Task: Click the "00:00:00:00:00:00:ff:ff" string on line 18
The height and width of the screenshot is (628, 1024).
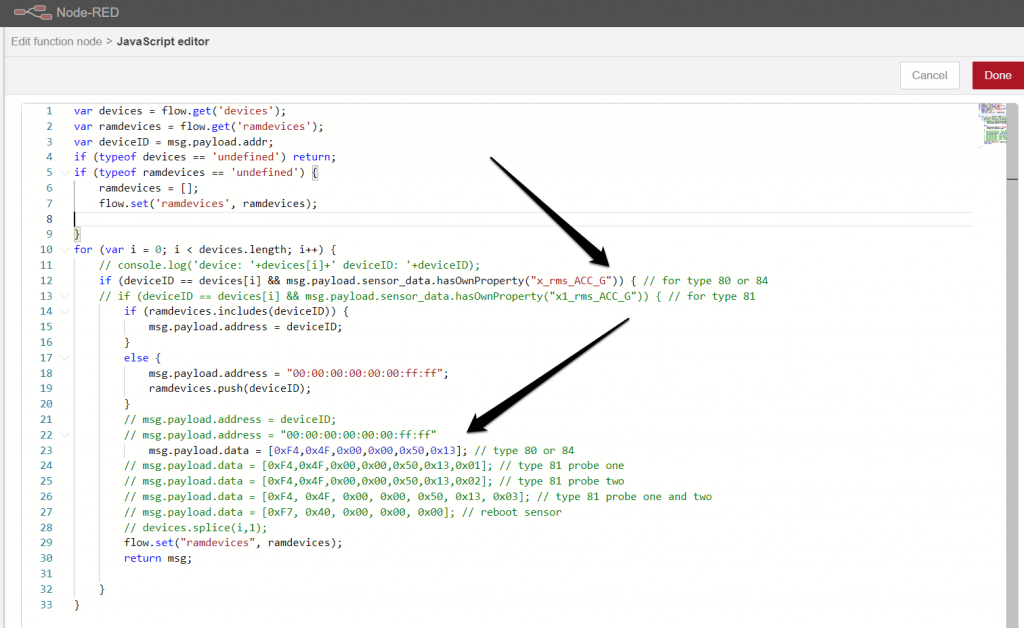Action: tap(364, 373)
